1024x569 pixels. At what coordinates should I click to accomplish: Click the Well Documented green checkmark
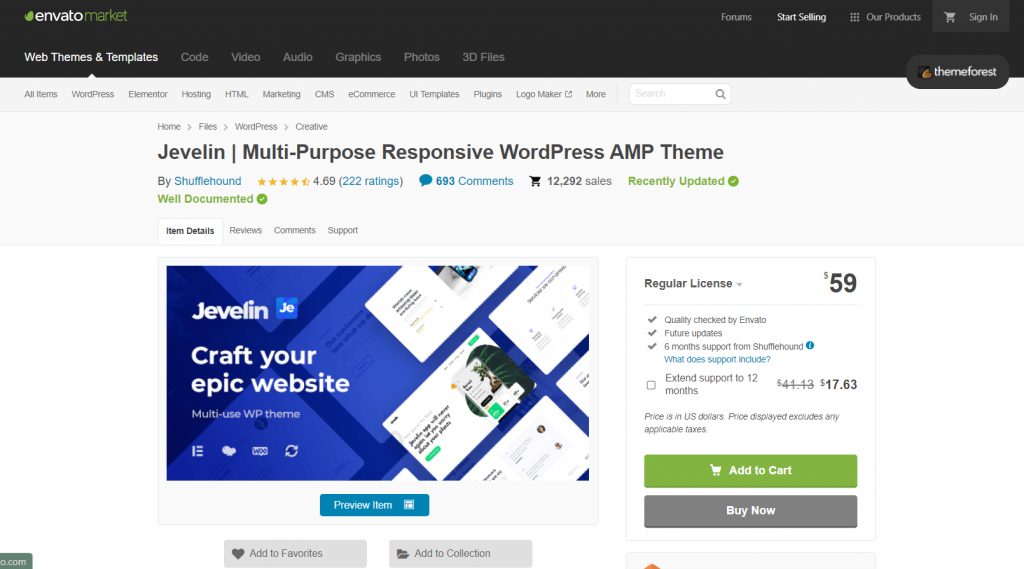262,199
